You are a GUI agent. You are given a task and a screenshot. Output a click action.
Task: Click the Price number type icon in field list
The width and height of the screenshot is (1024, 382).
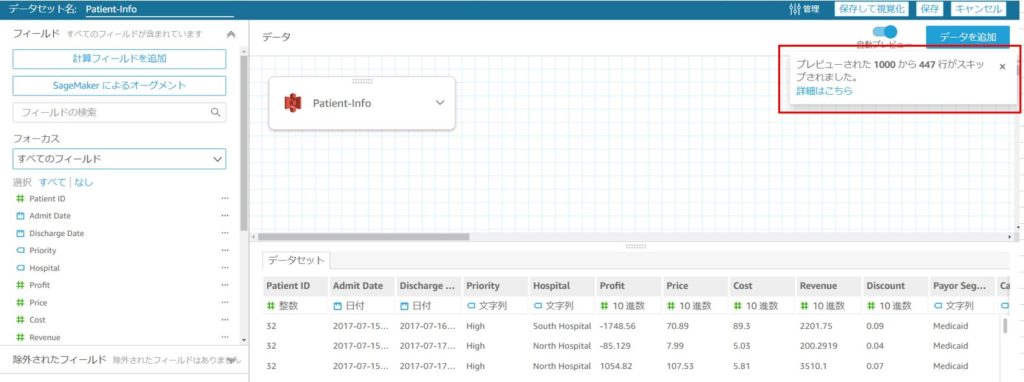pyautogui.click(x=20, y=302)
